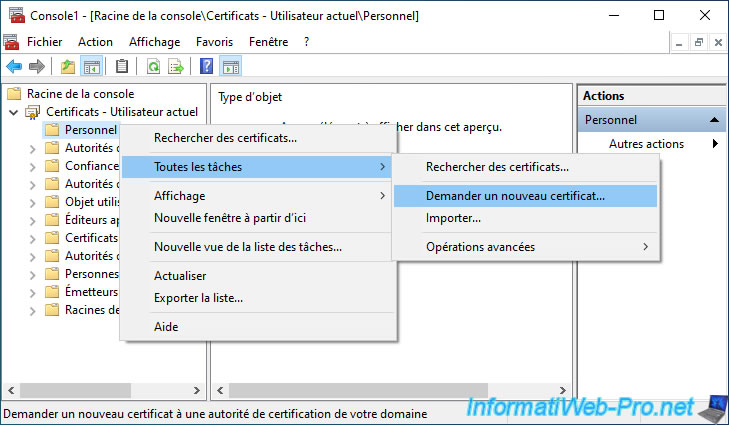The width and height of the screenshot is (729, 425).
Task: Collapse the Certificats - Utilisateur actuel node
Action: (14, 112)
